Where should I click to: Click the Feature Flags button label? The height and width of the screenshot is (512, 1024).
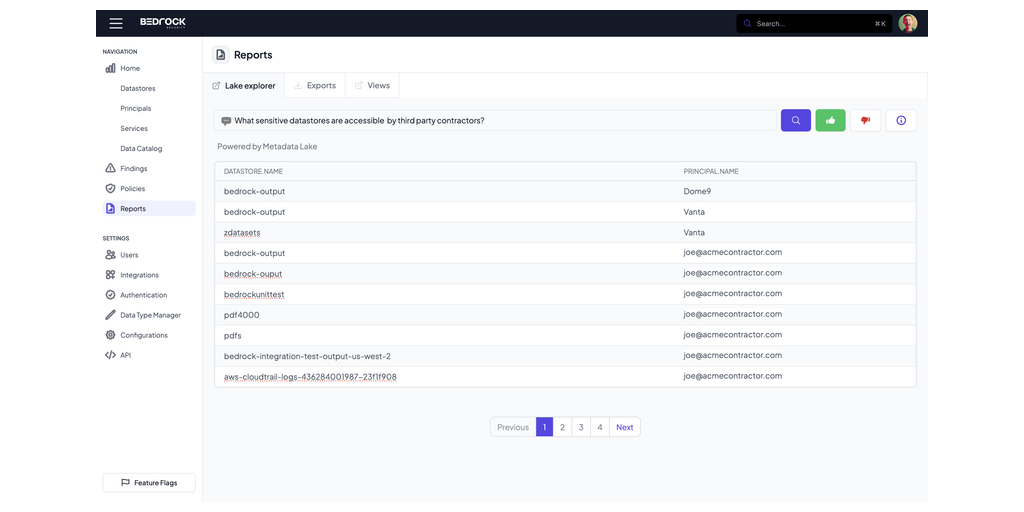click(x=155, y=483)
